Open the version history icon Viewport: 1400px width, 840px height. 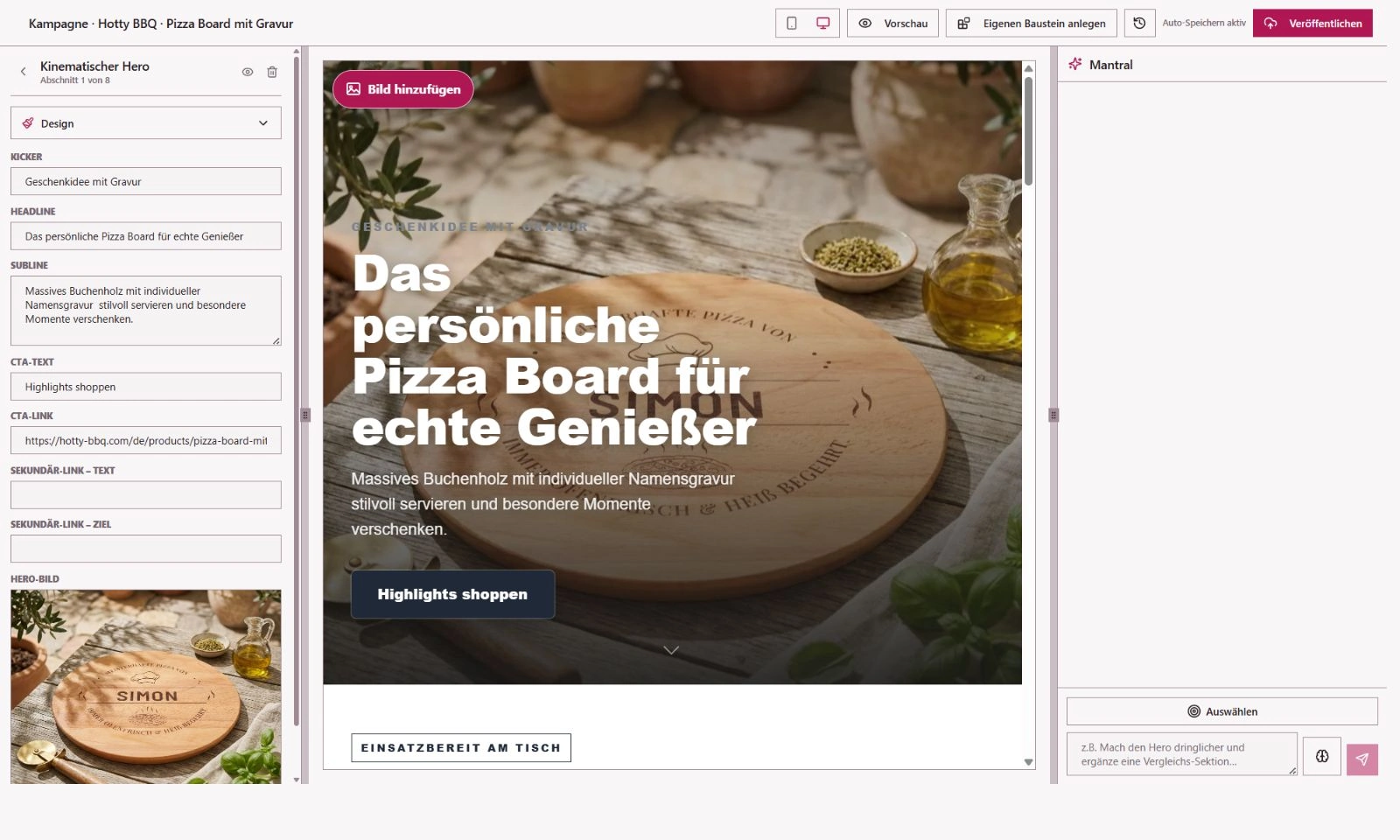click(x=1139, y=24)
